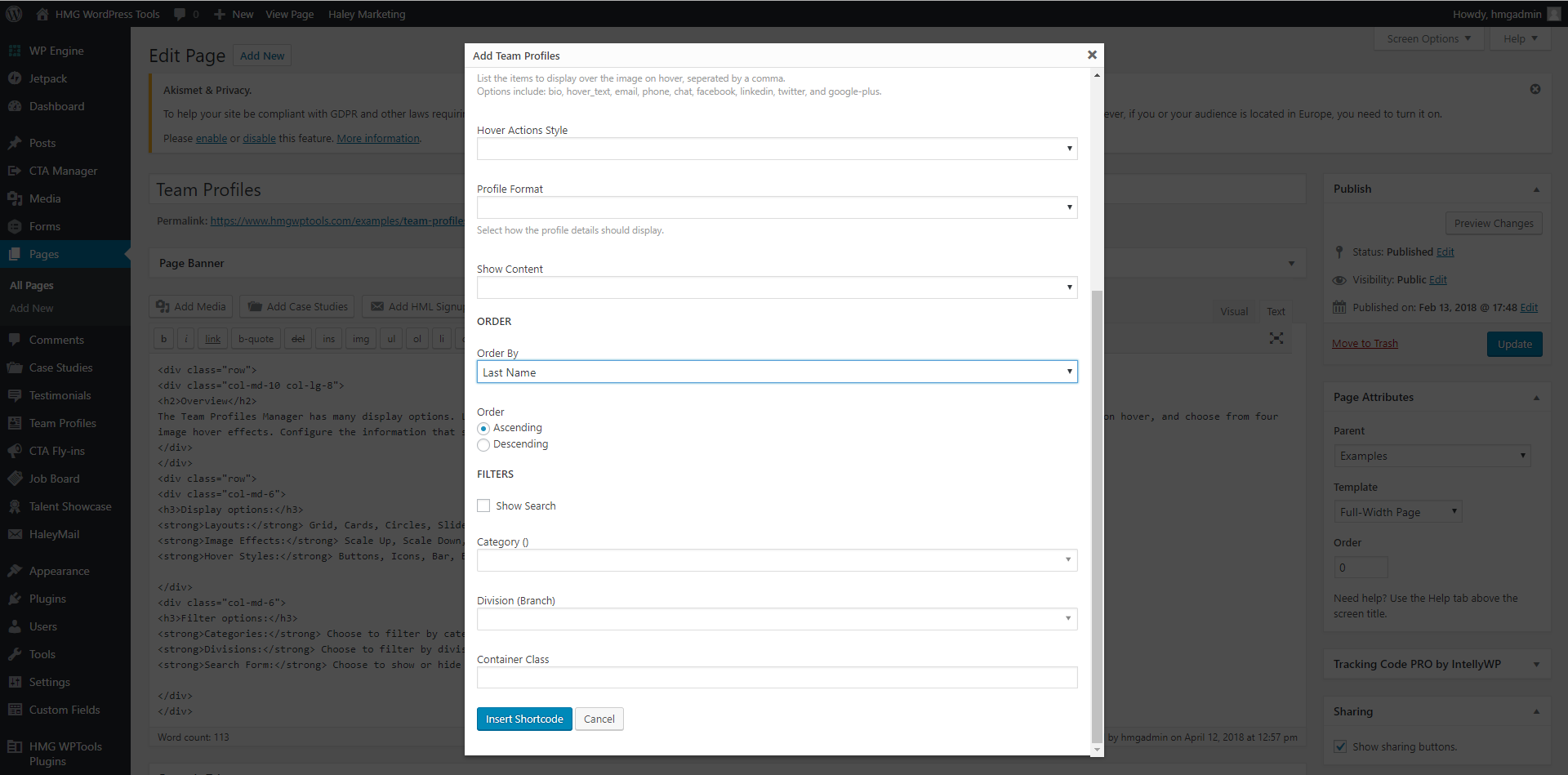Collapse the Page Attributes panel
1568x775 pixels.
(x=1536, y=398)
